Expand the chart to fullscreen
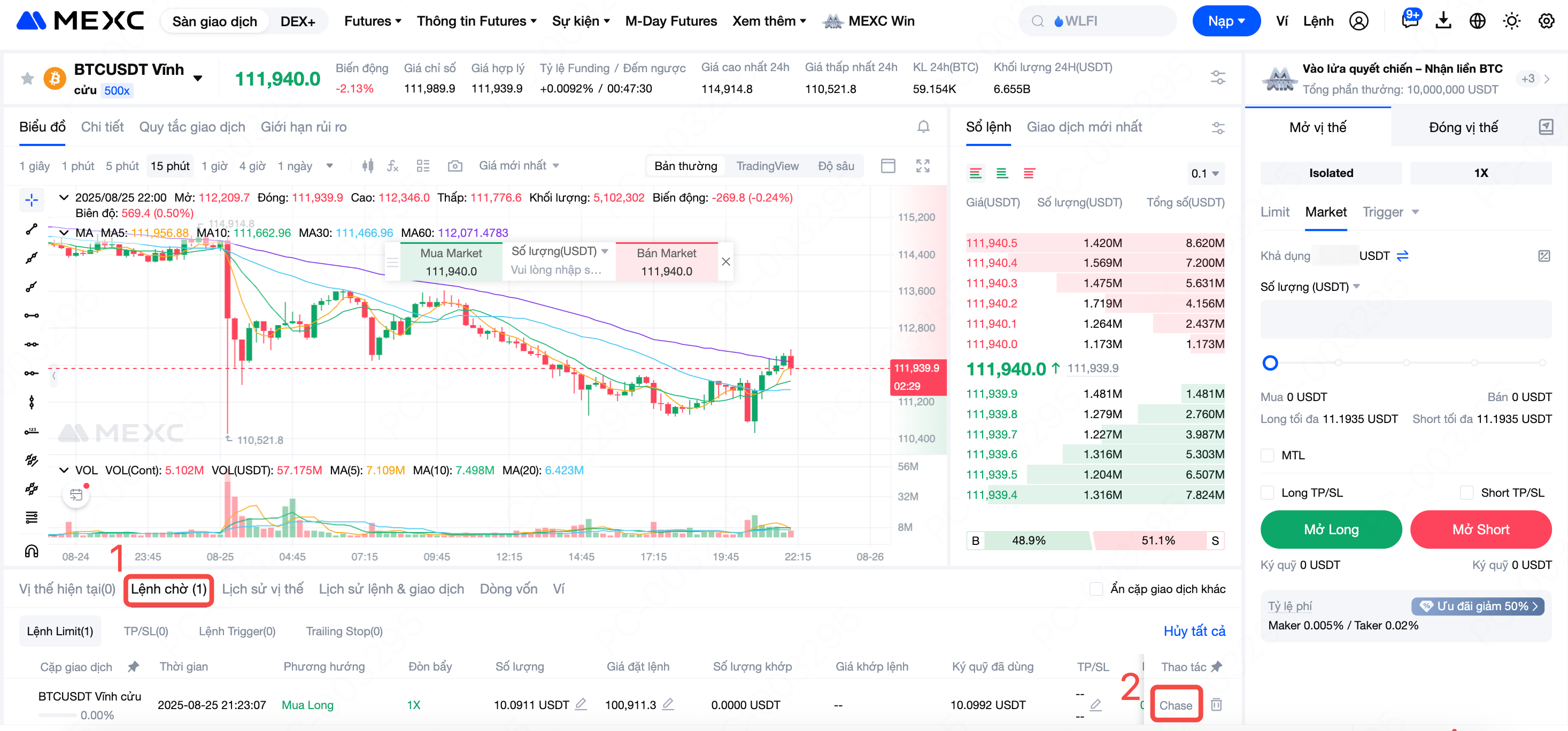The width and height of the screenshot is (1568, 731). click(922, 166)
